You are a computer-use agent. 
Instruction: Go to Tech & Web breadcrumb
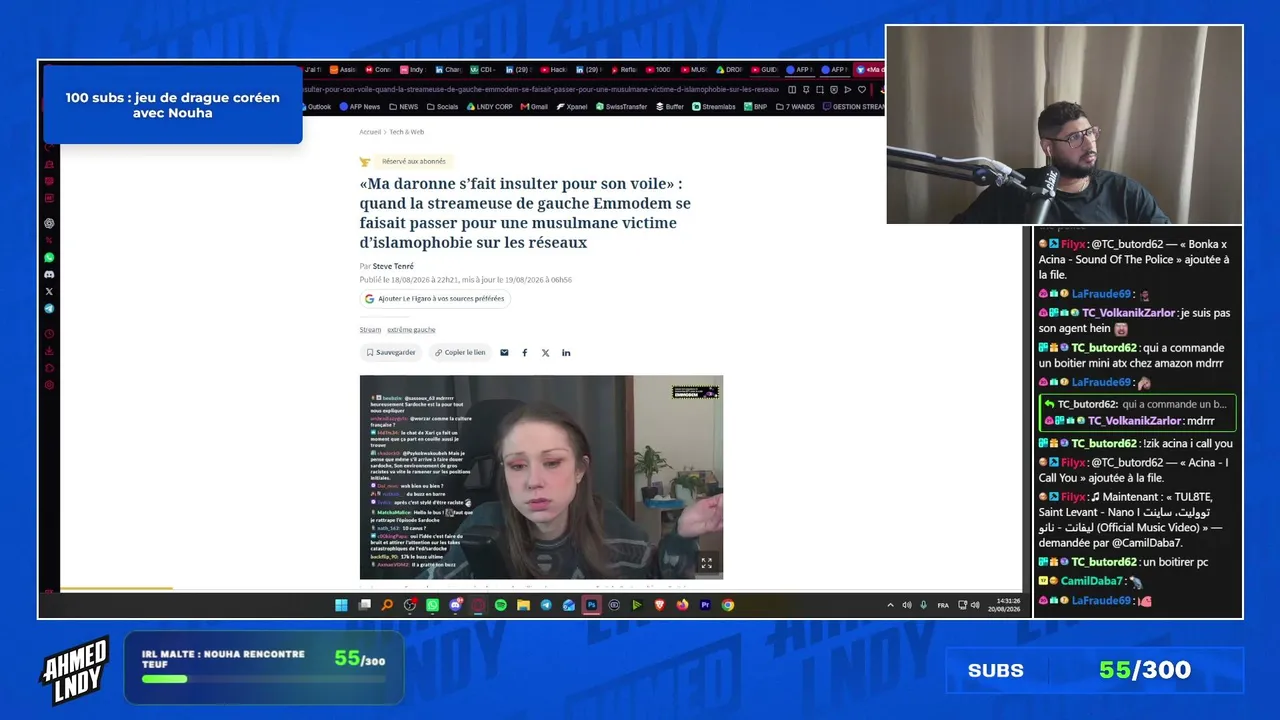pos(407,132)
